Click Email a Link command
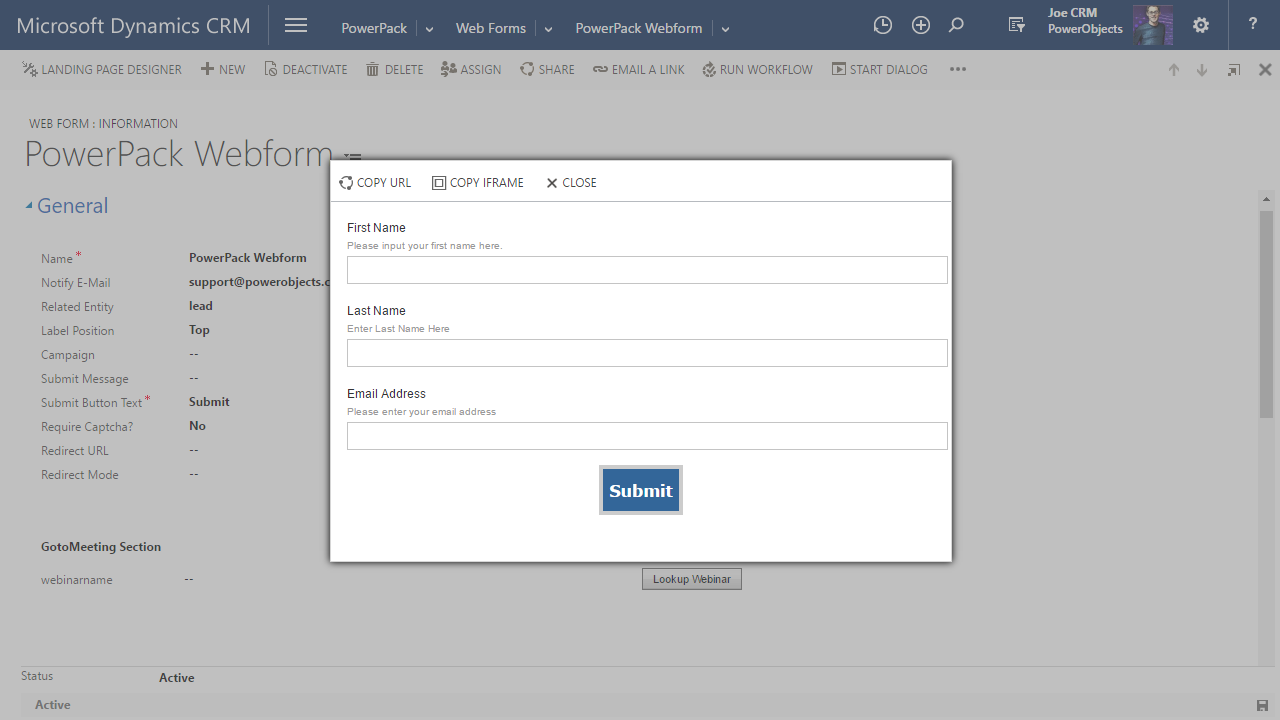Screen dimensions: 1280x720 [x=639, y=70]
